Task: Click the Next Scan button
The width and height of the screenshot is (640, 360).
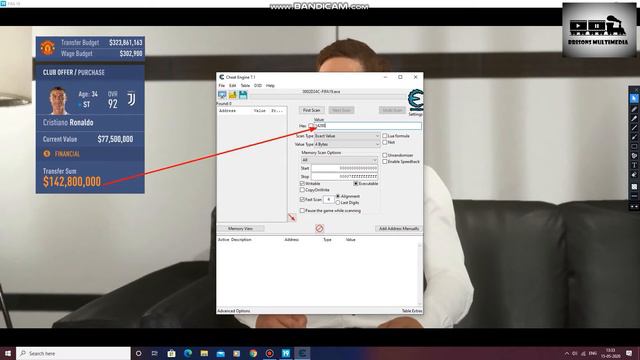Action: [341, 110]
